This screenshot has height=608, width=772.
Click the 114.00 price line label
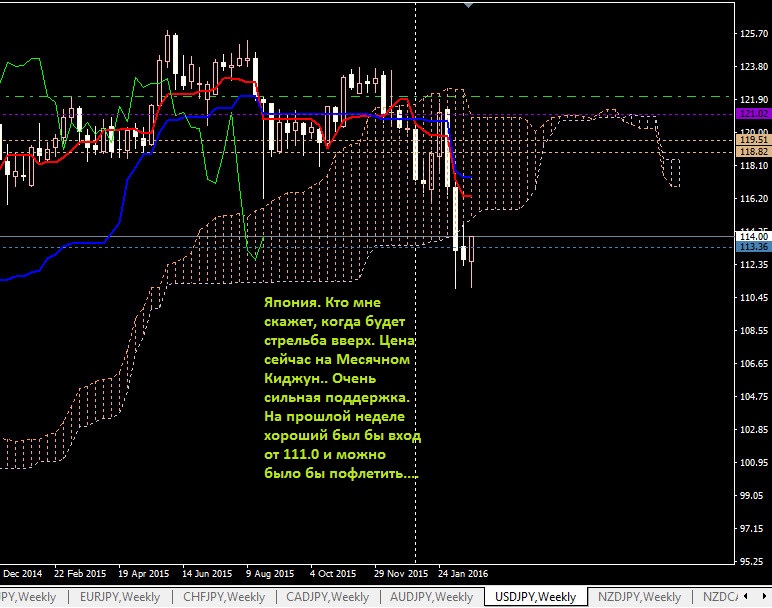754,237
